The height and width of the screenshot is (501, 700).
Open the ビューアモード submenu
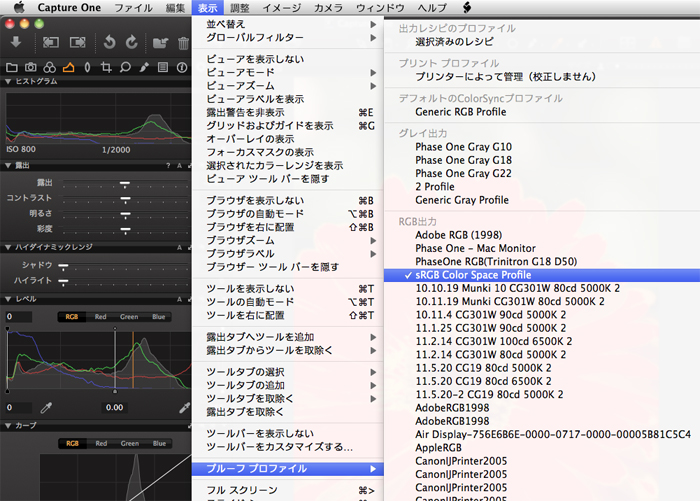click(288, 72)
